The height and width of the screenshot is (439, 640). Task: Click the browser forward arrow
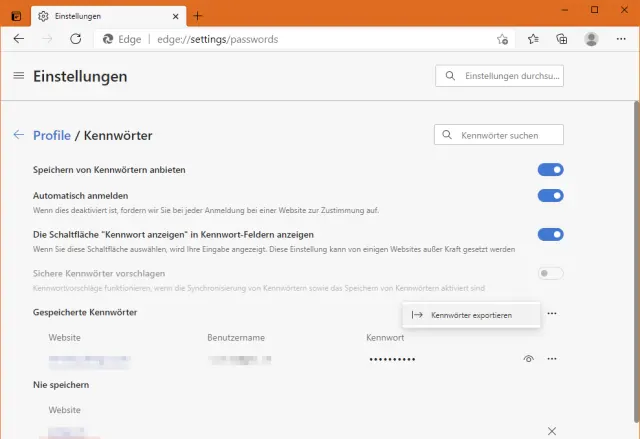click(47, 39)
